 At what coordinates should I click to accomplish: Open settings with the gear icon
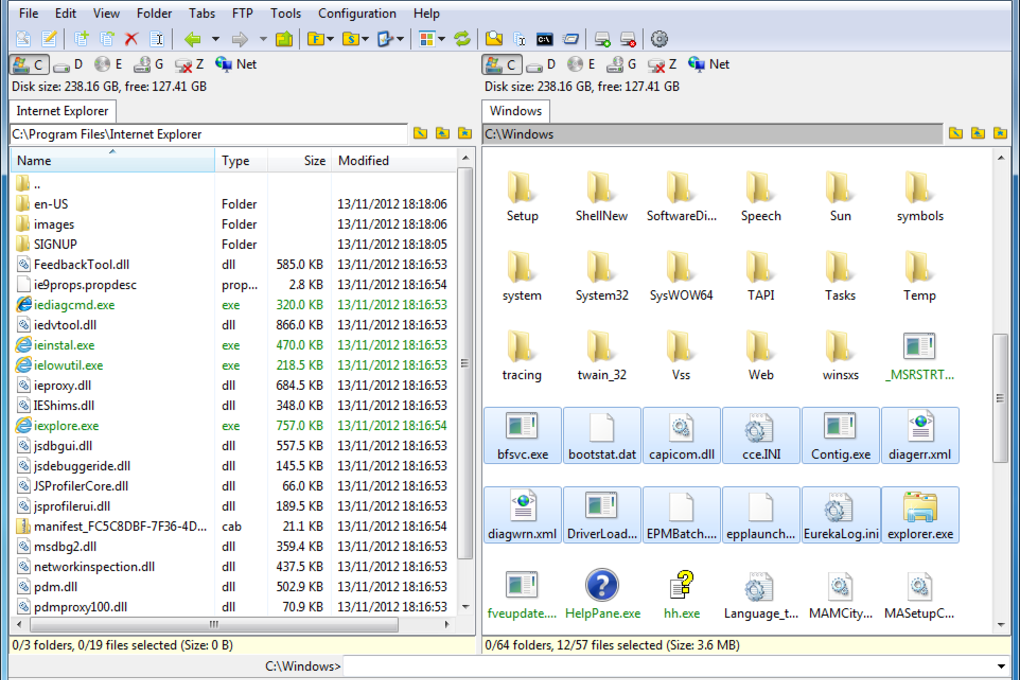coord(660,39)
